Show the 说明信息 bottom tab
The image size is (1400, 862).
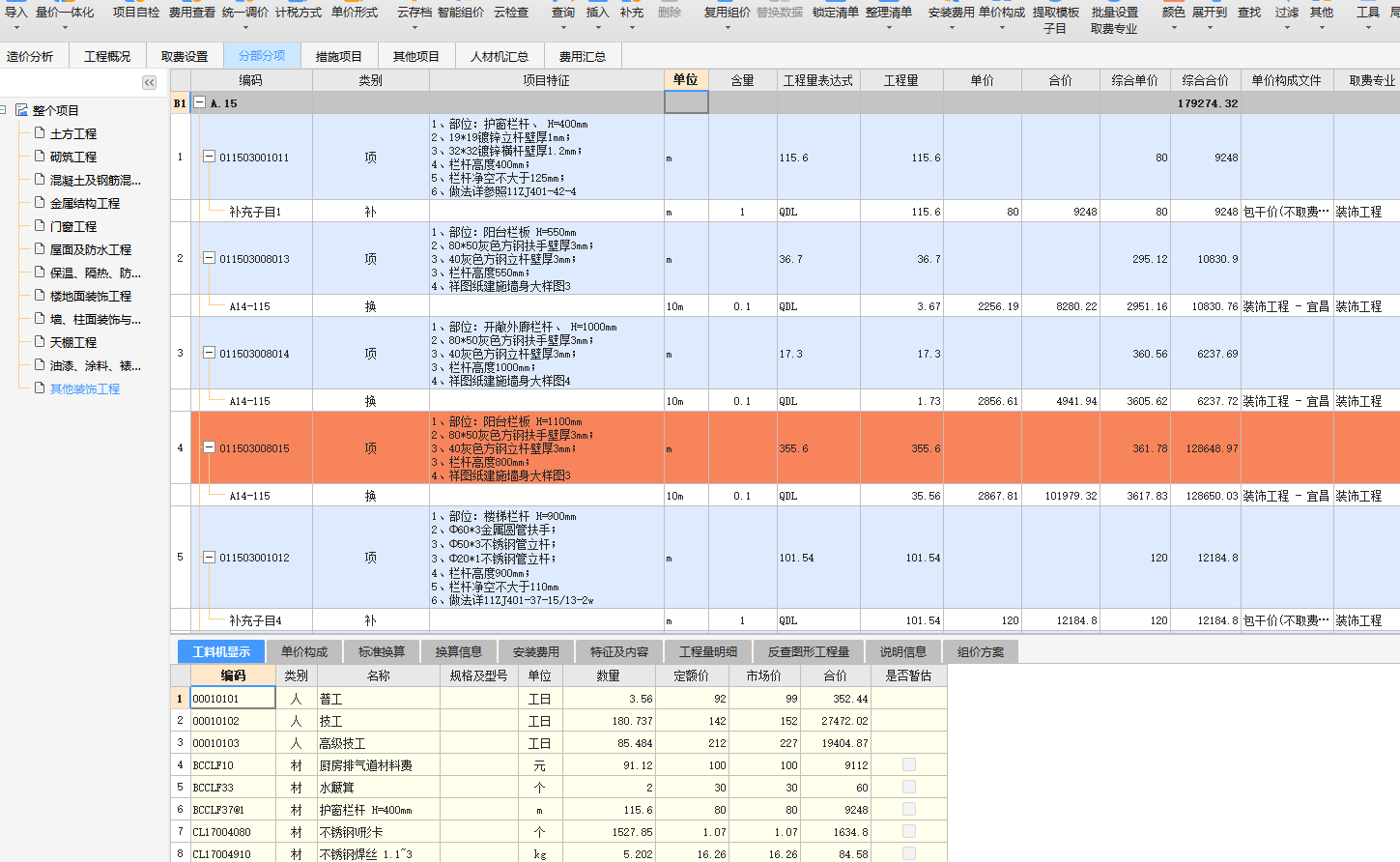(x=903, y=651)
